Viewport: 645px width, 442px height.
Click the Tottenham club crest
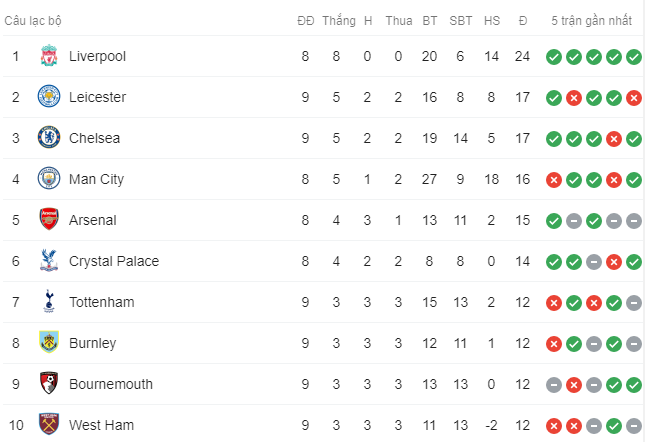[49, 302]
